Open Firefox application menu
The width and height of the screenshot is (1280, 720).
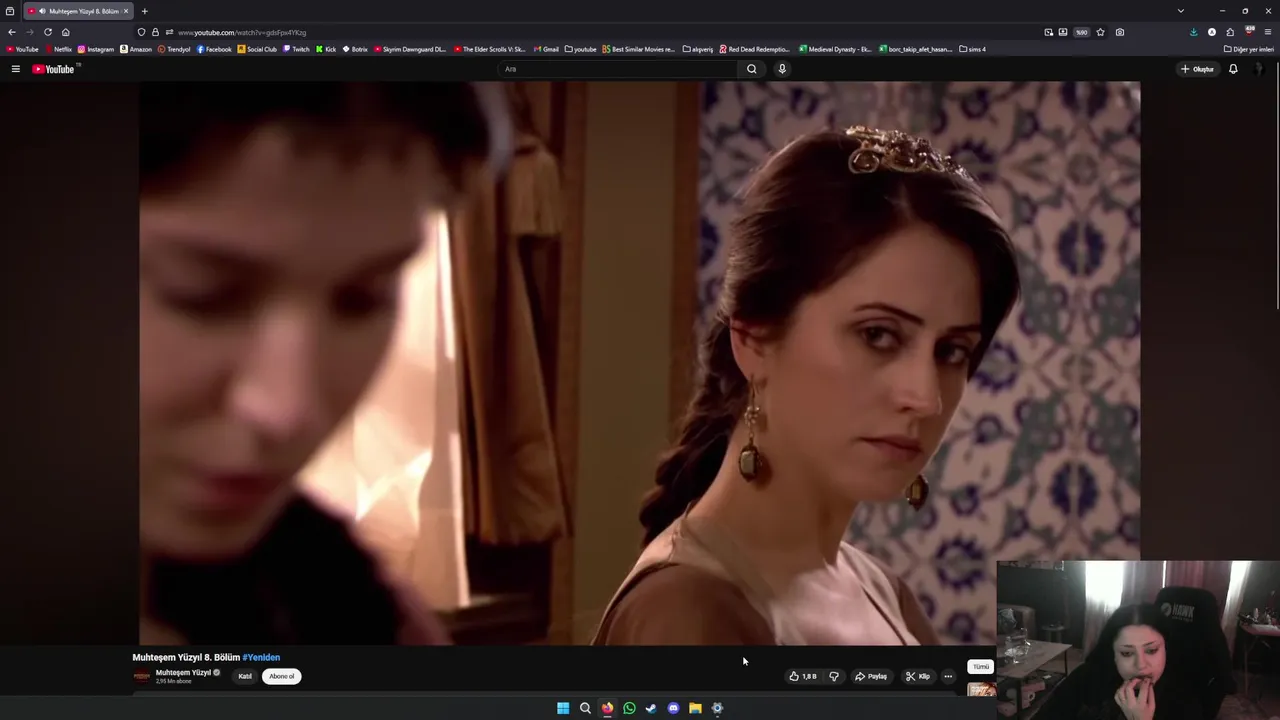pyautogui.click(x=1268, y=32)
